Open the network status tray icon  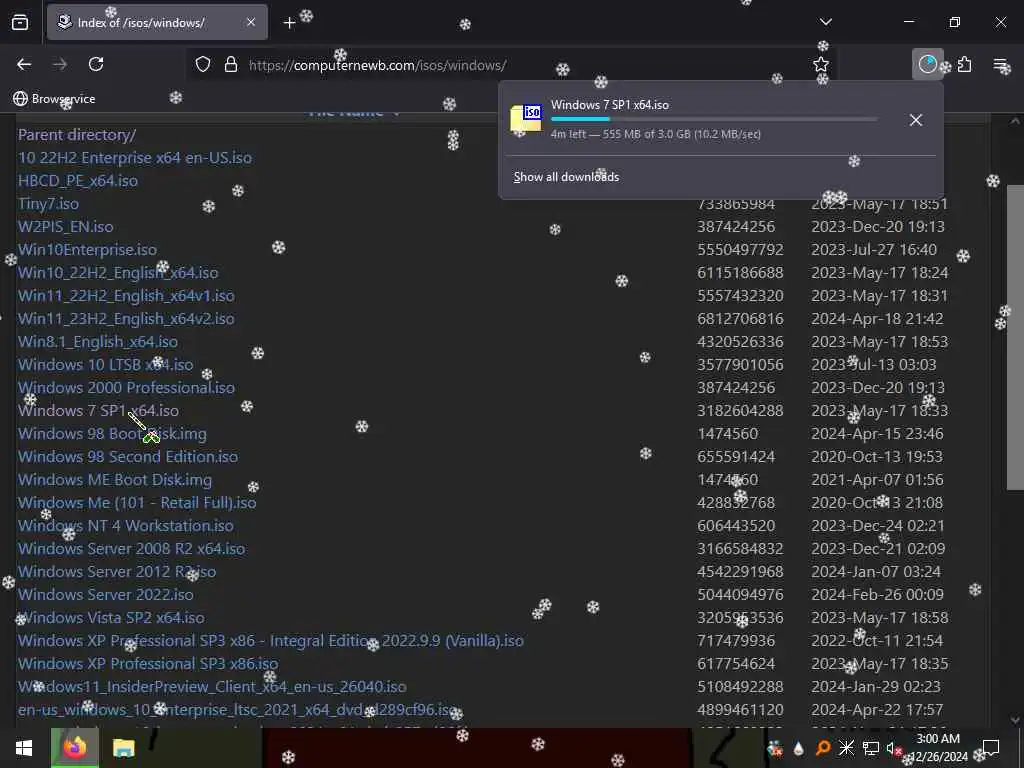coord(870,748)
